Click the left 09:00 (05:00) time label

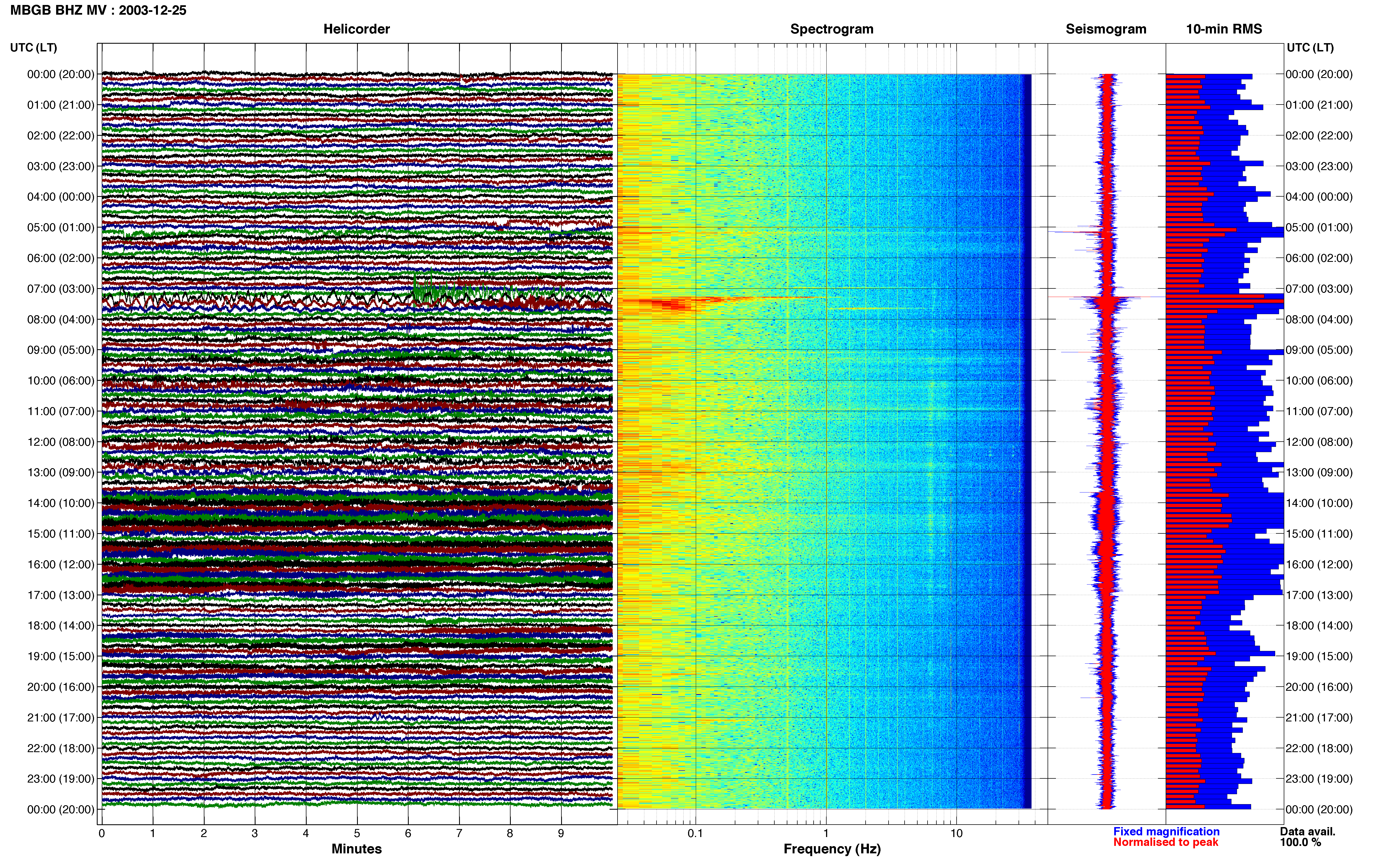coord(61,350)
